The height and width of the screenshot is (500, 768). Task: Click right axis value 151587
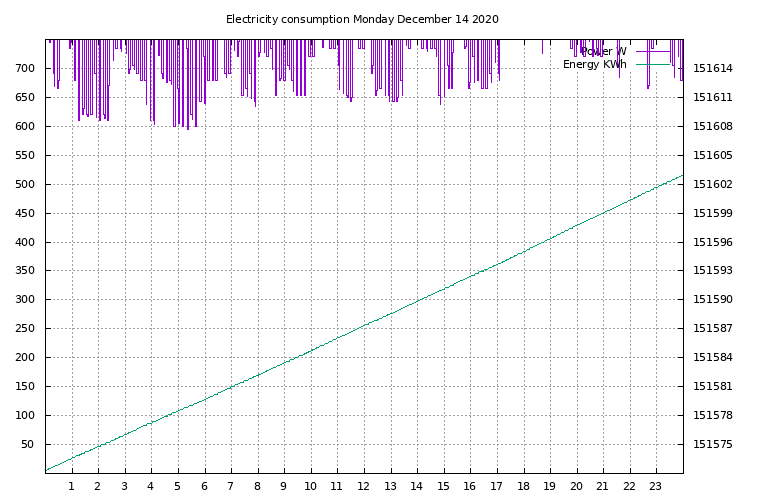point(713,328)
